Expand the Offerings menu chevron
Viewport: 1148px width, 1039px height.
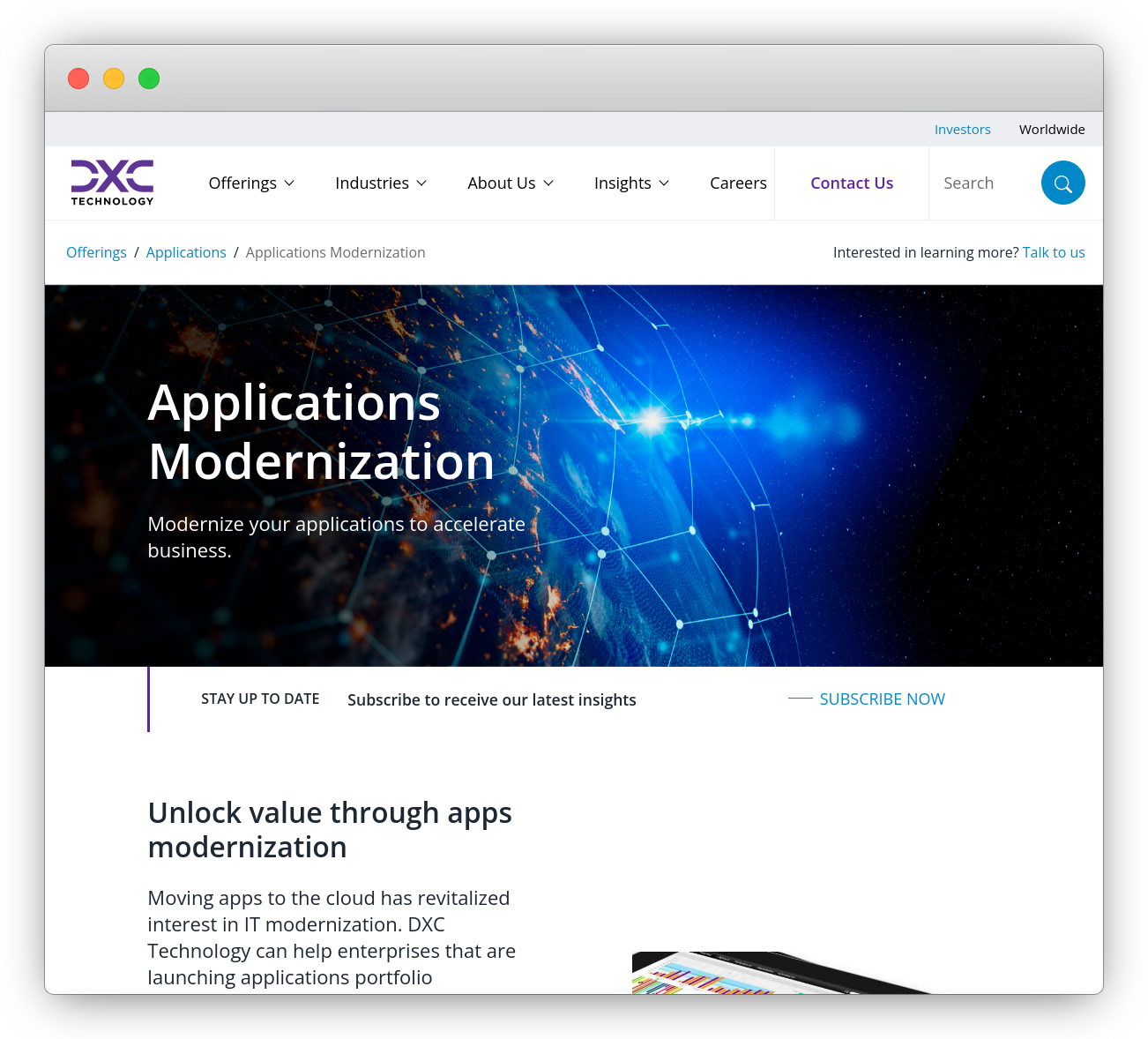[289, 183]
